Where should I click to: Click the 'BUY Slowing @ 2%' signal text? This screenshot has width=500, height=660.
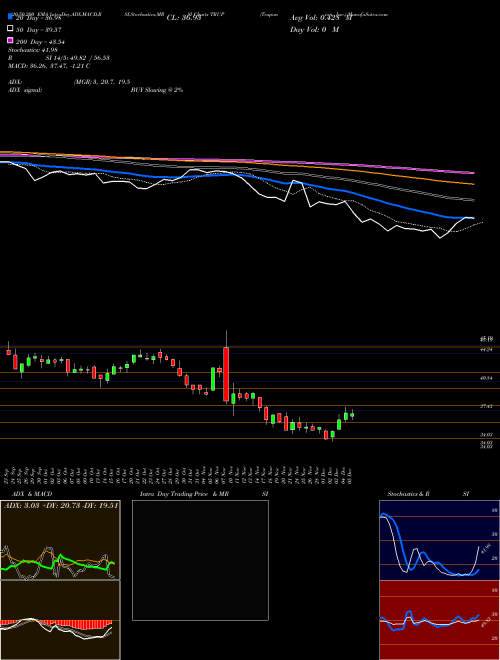[x=157, y=90]
